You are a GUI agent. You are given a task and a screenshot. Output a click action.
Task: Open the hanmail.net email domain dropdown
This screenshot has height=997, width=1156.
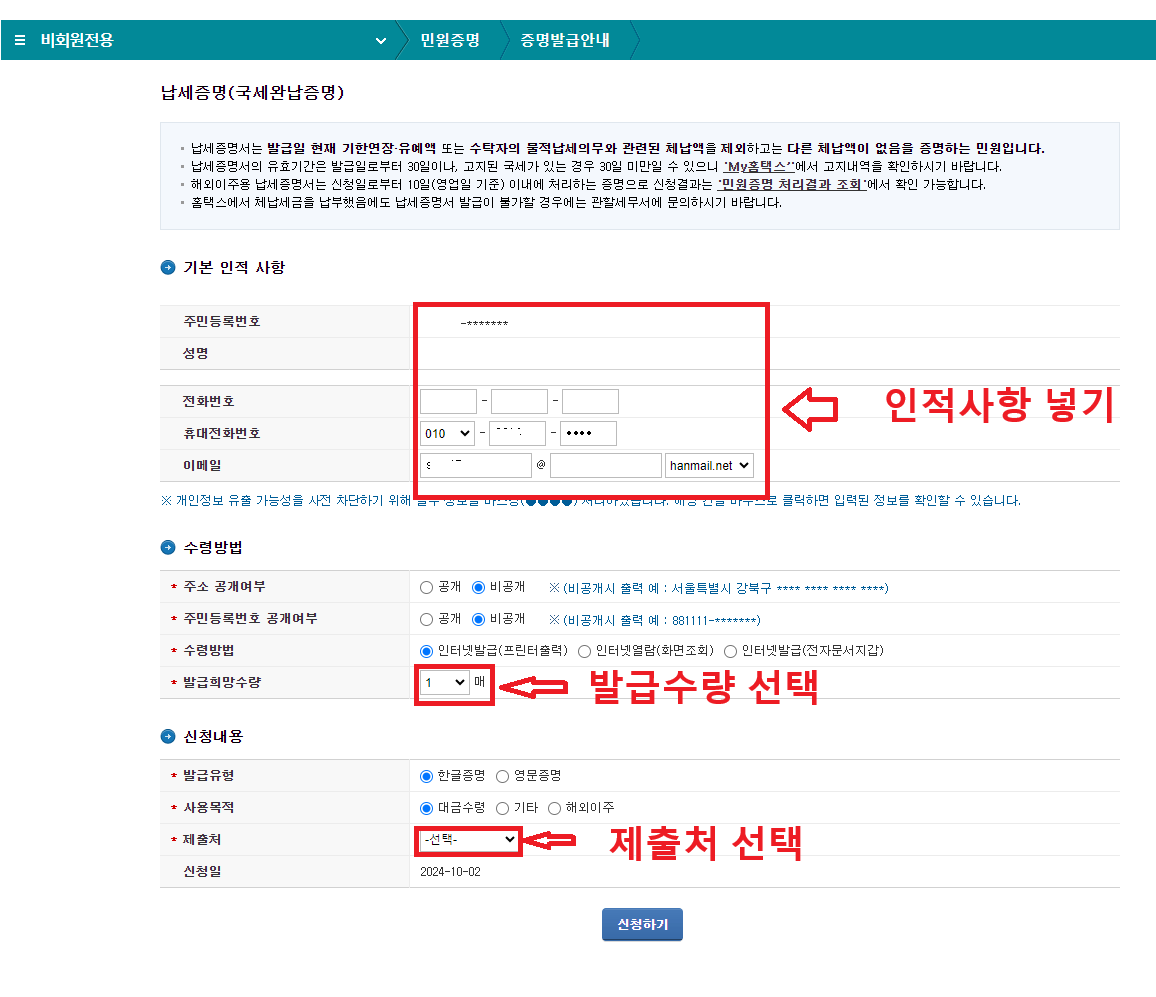[707, 464]
